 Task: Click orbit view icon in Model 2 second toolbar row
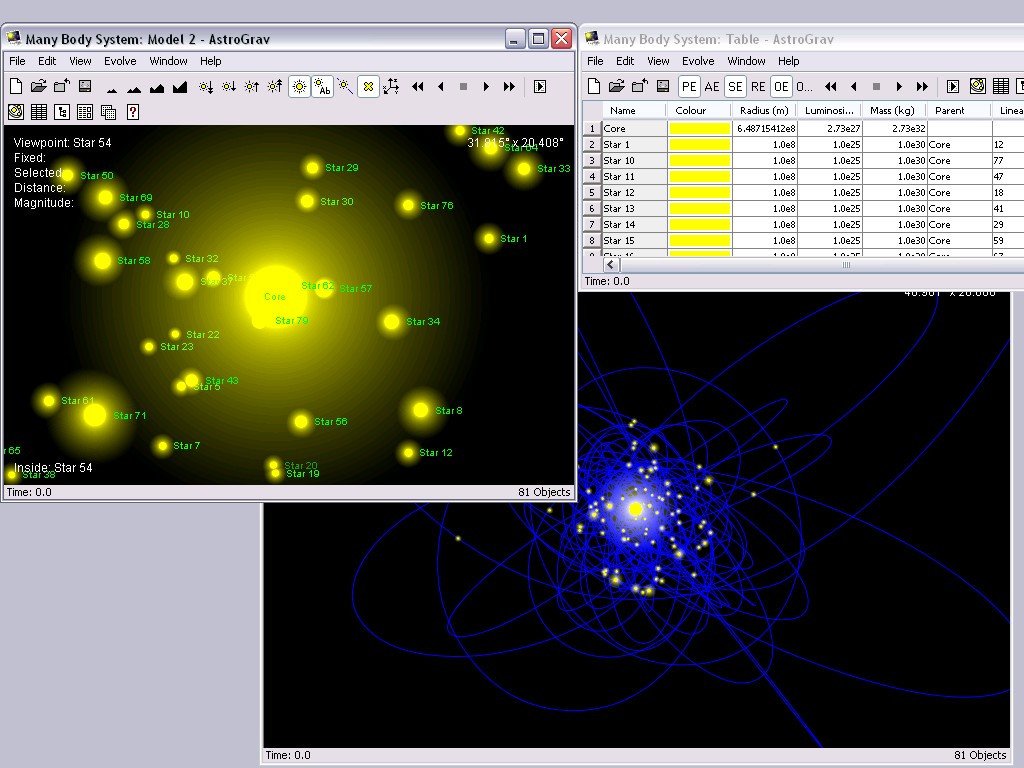(16, 112)
